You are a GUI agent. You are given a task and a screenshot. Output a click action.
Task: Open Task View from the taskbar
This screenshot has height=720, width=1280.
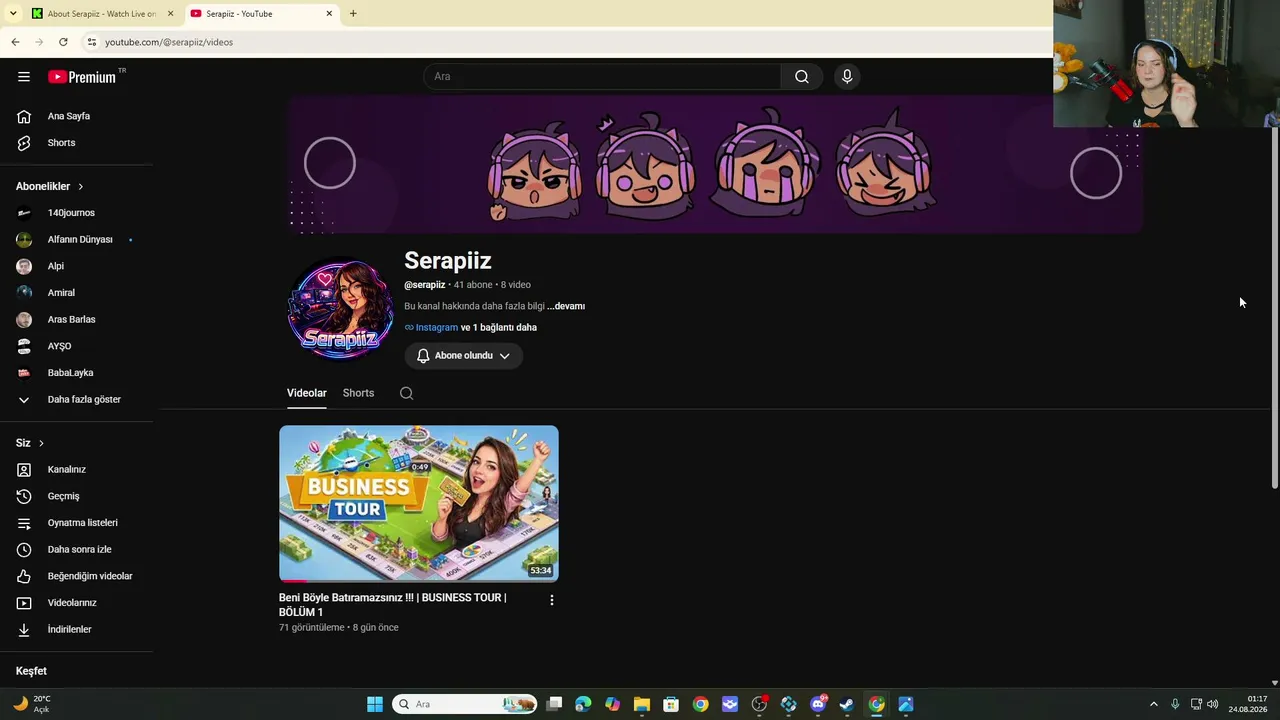point(554,704)
